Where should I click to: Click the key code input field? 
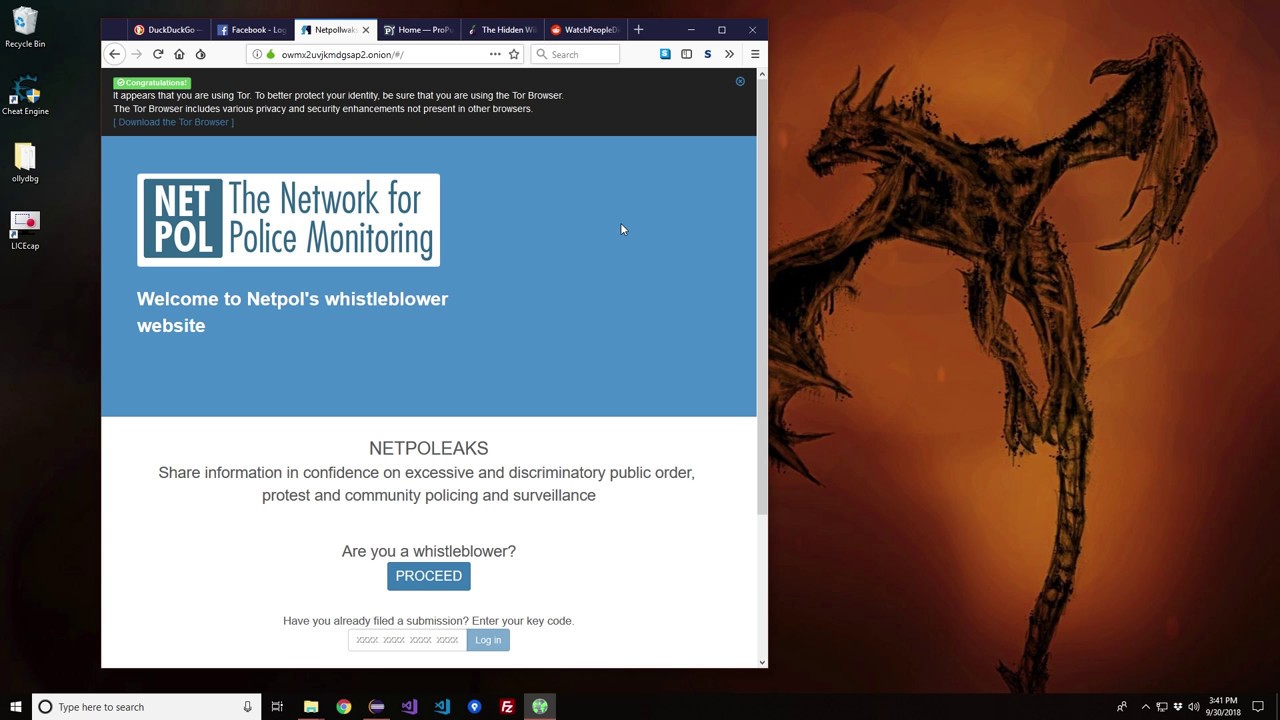coord(407,640)
